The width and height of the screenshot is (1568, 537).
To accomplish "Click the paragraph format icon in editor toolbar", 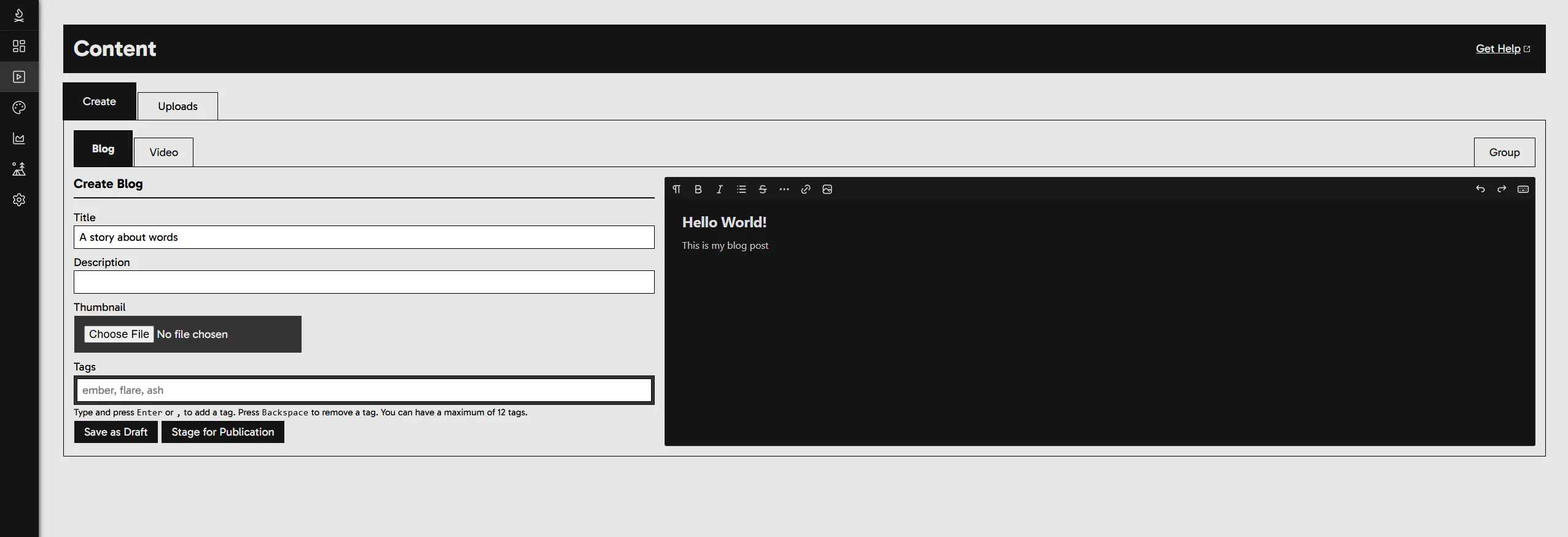I will pos(676,189).
